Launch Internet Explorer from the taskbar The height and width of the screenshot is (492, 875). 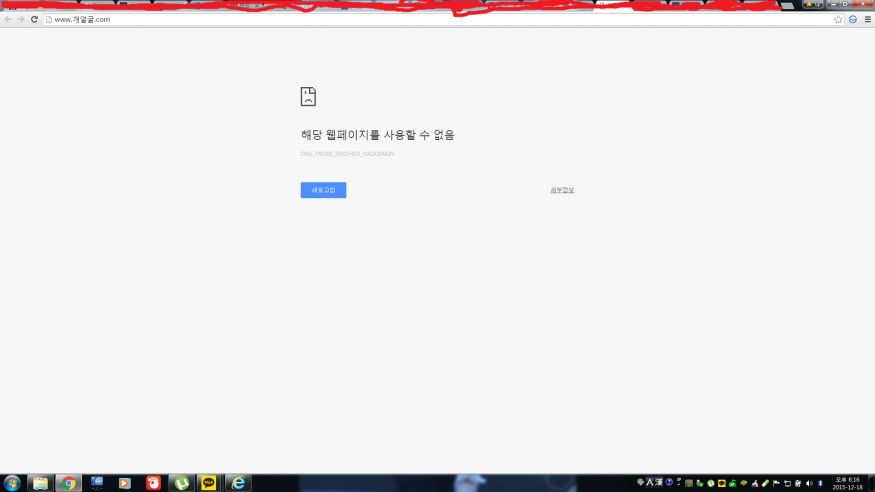[x=238, y=483]
